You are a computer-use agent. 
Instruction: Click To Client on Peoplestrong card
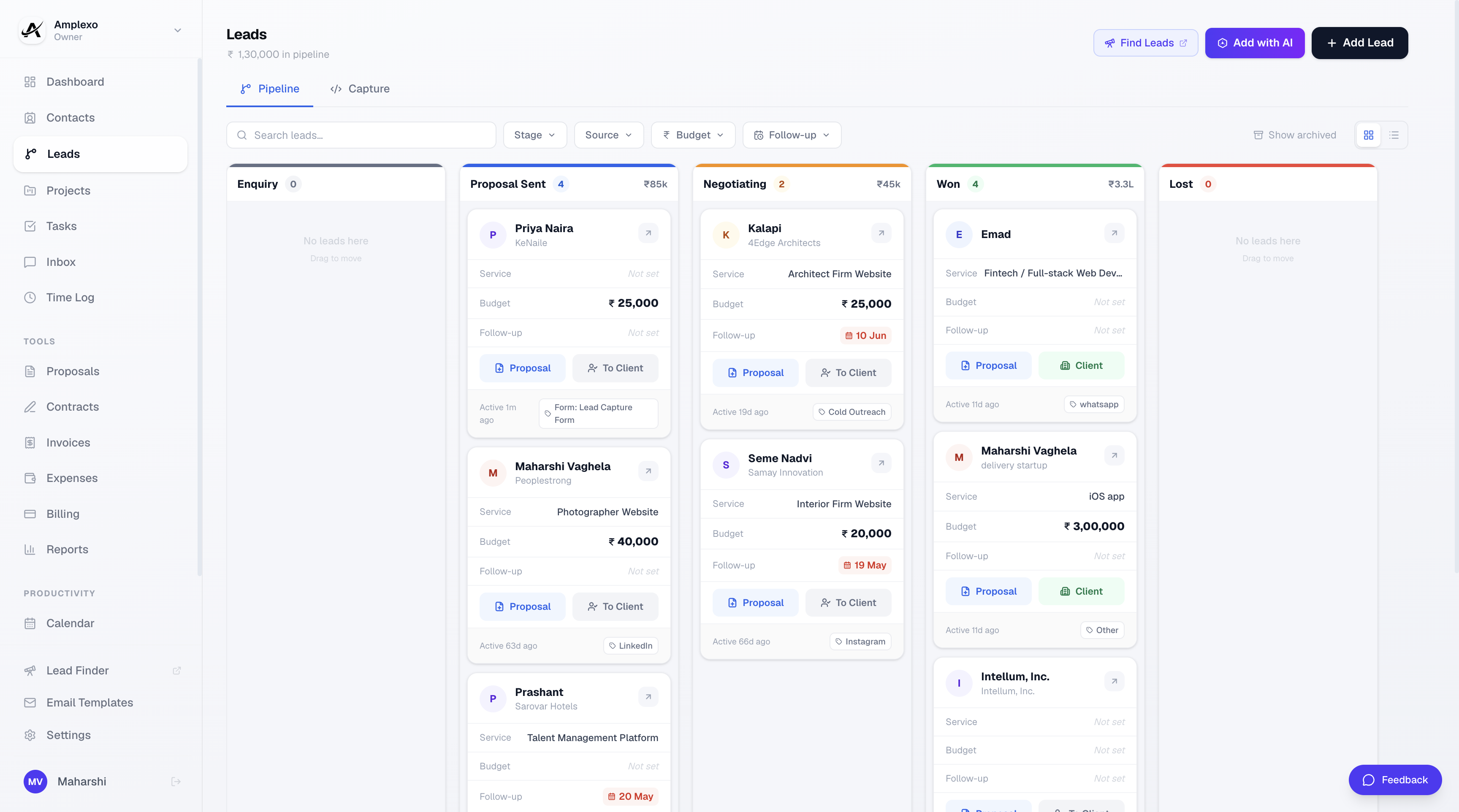coord(615,606)
